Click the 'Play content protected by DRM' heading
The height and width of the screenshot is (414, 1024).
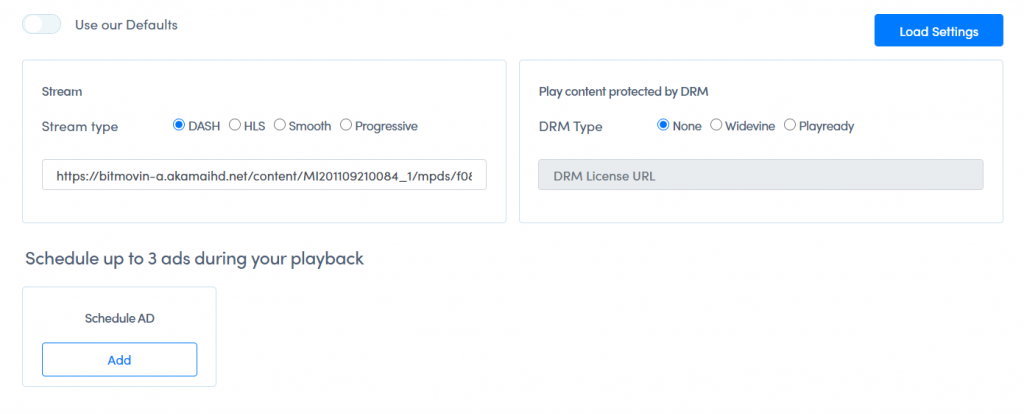pos(625,91)
